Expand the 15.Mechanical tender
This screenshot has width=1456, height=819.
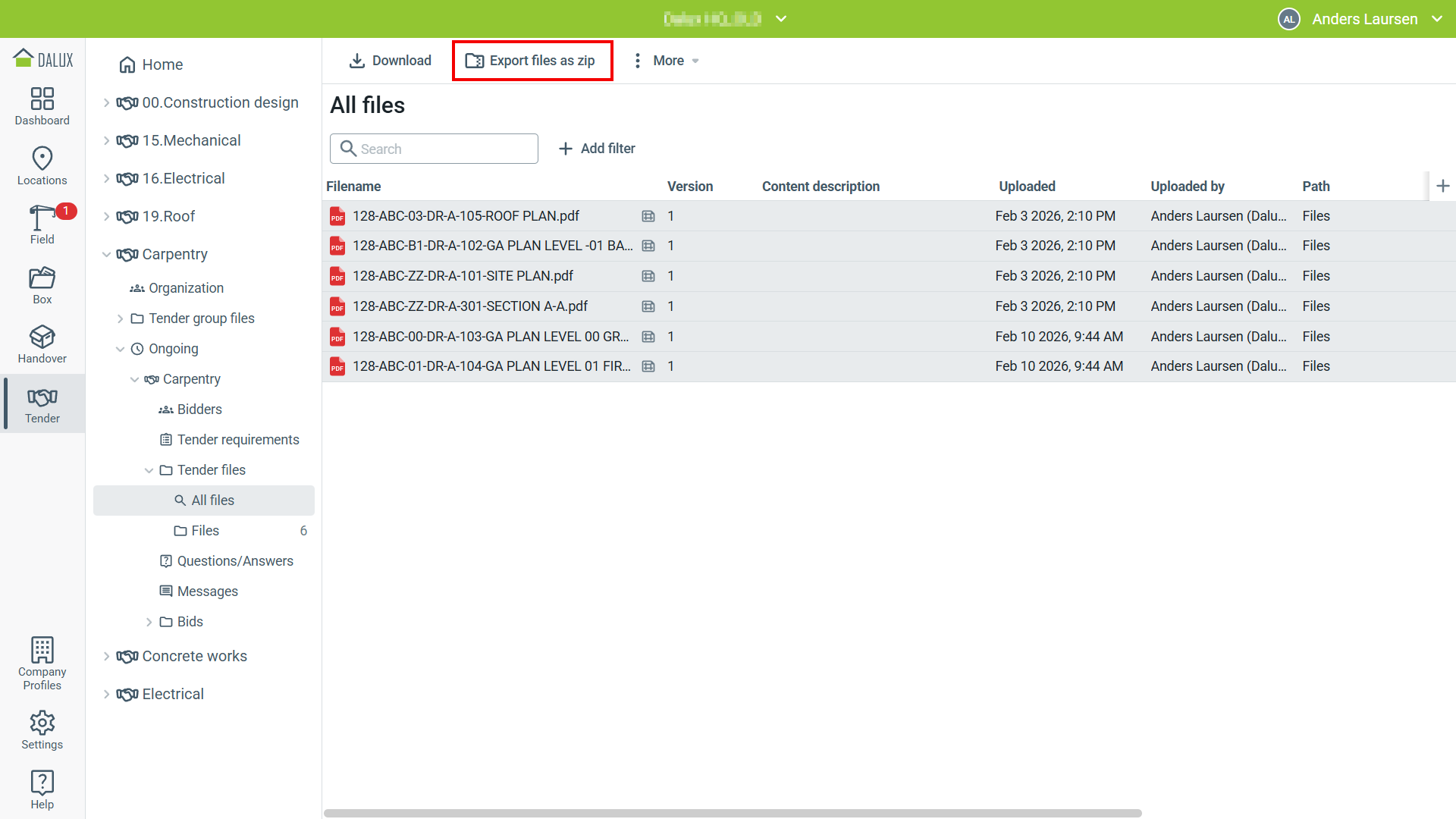click(107, 140)
